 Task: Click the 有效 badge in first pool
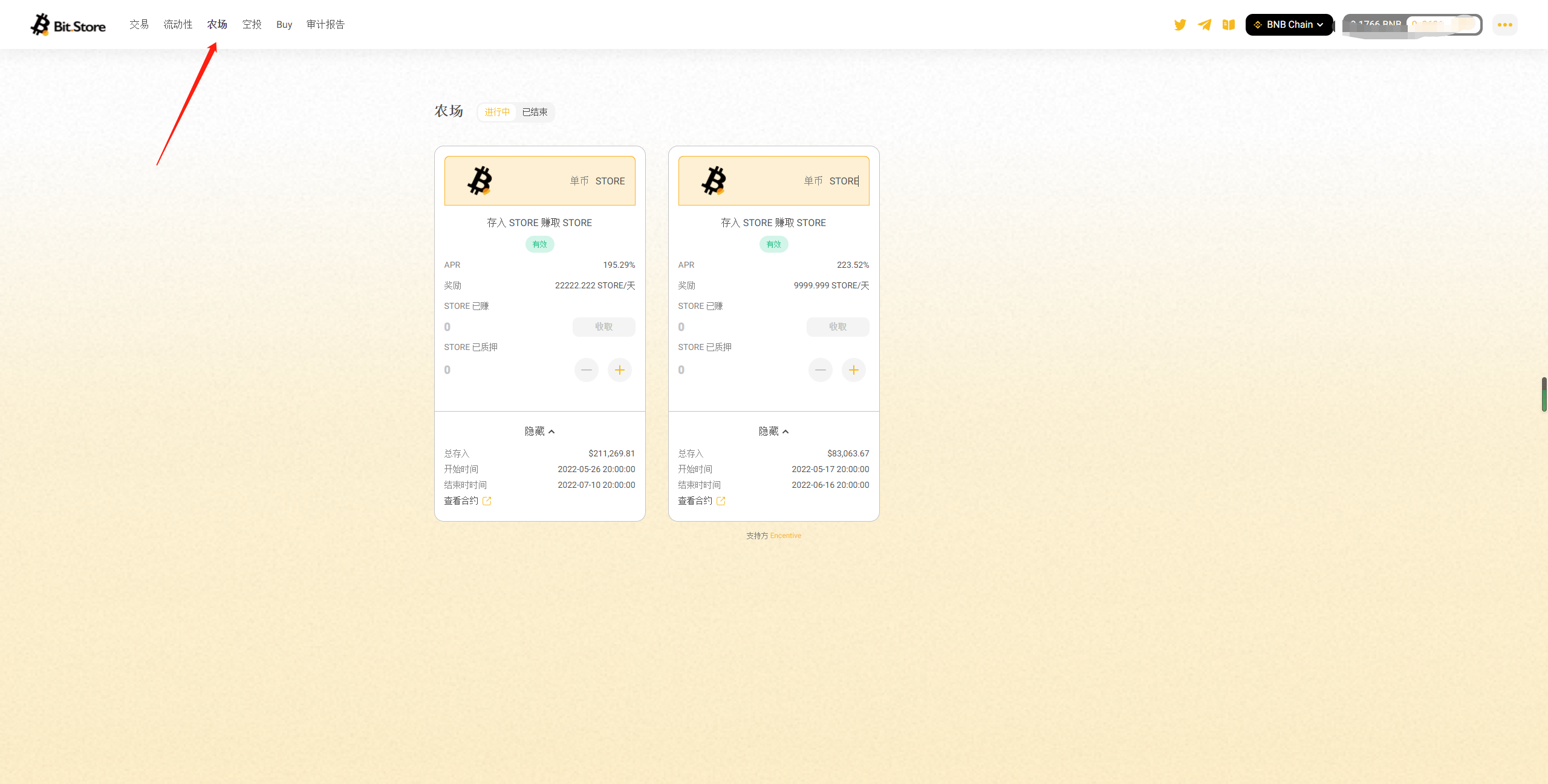(x=539, y=245)
